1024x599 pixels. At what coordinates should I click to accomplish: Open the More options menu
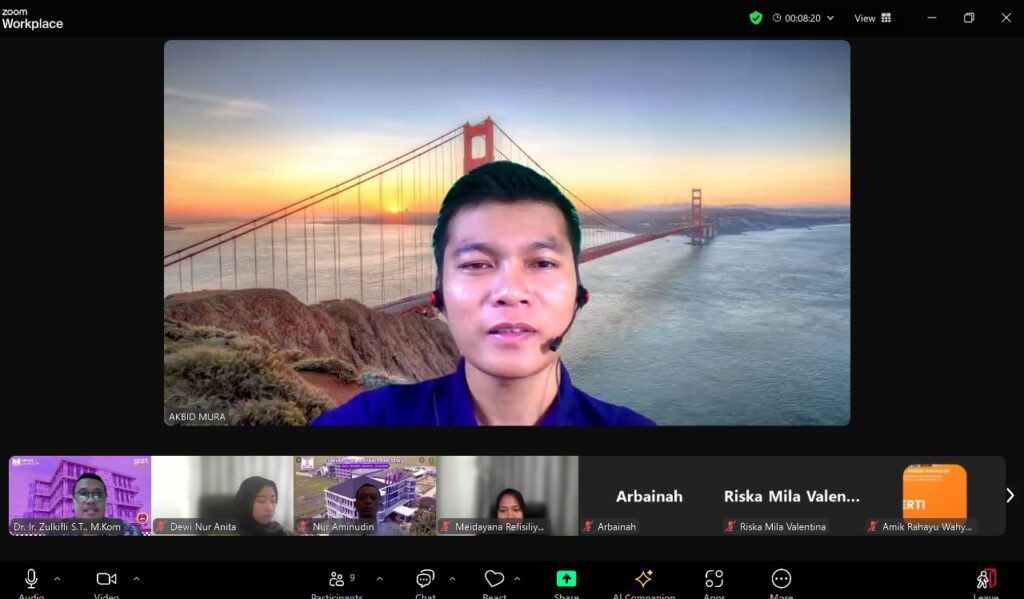tap(781, 580)
